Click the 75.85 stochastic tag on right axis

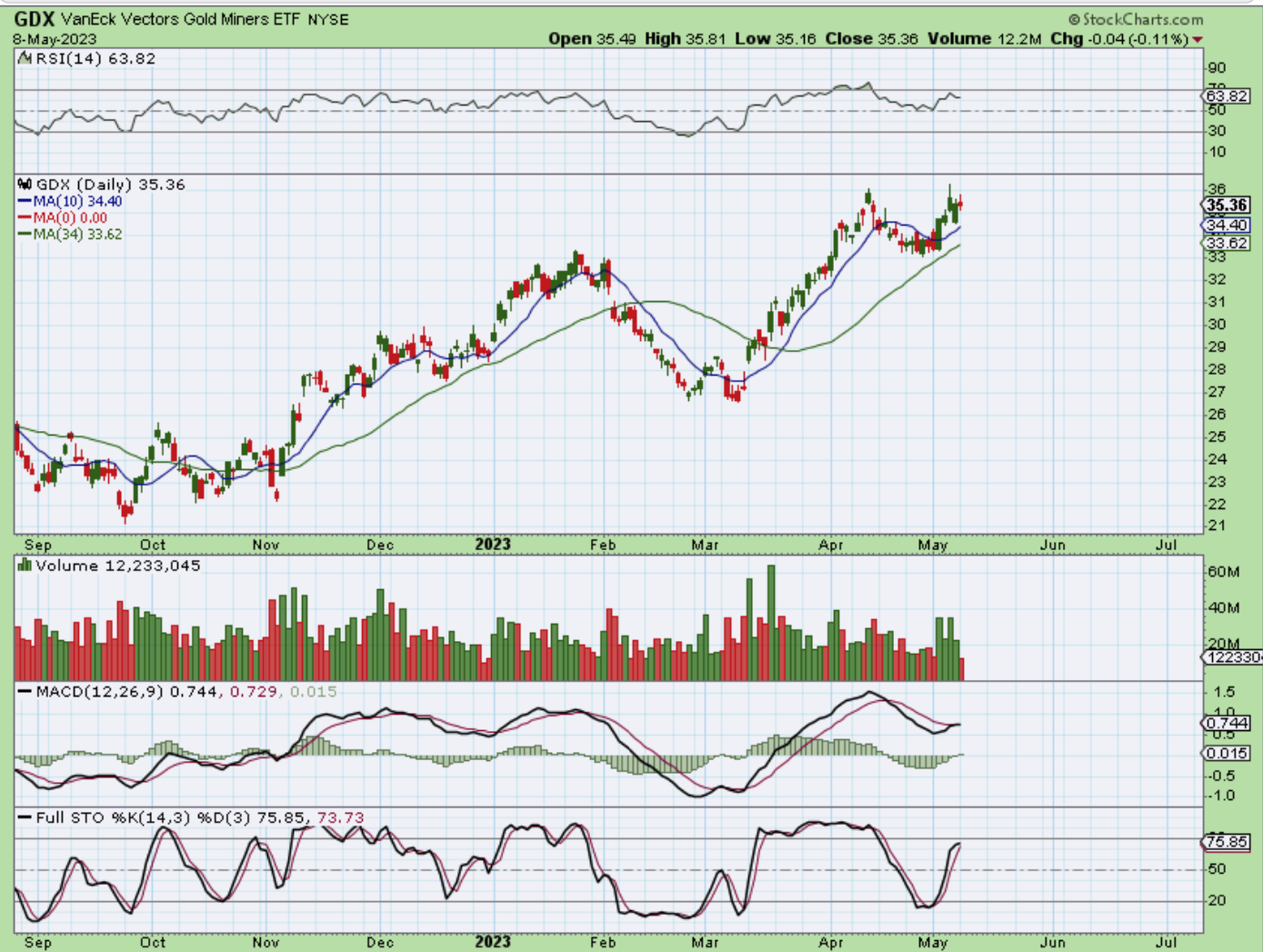point(1226,843)
